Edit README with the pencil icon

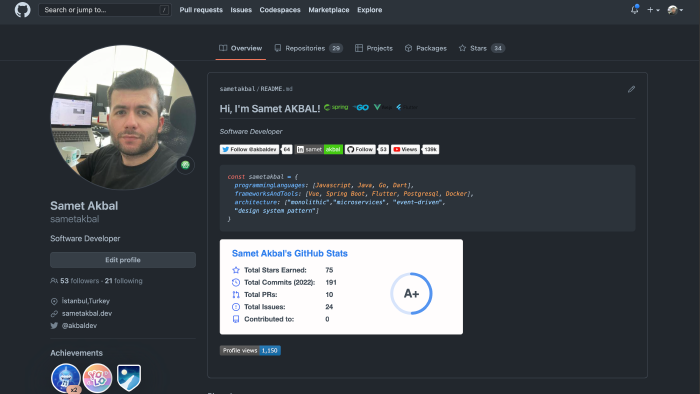tap(631, 89)
